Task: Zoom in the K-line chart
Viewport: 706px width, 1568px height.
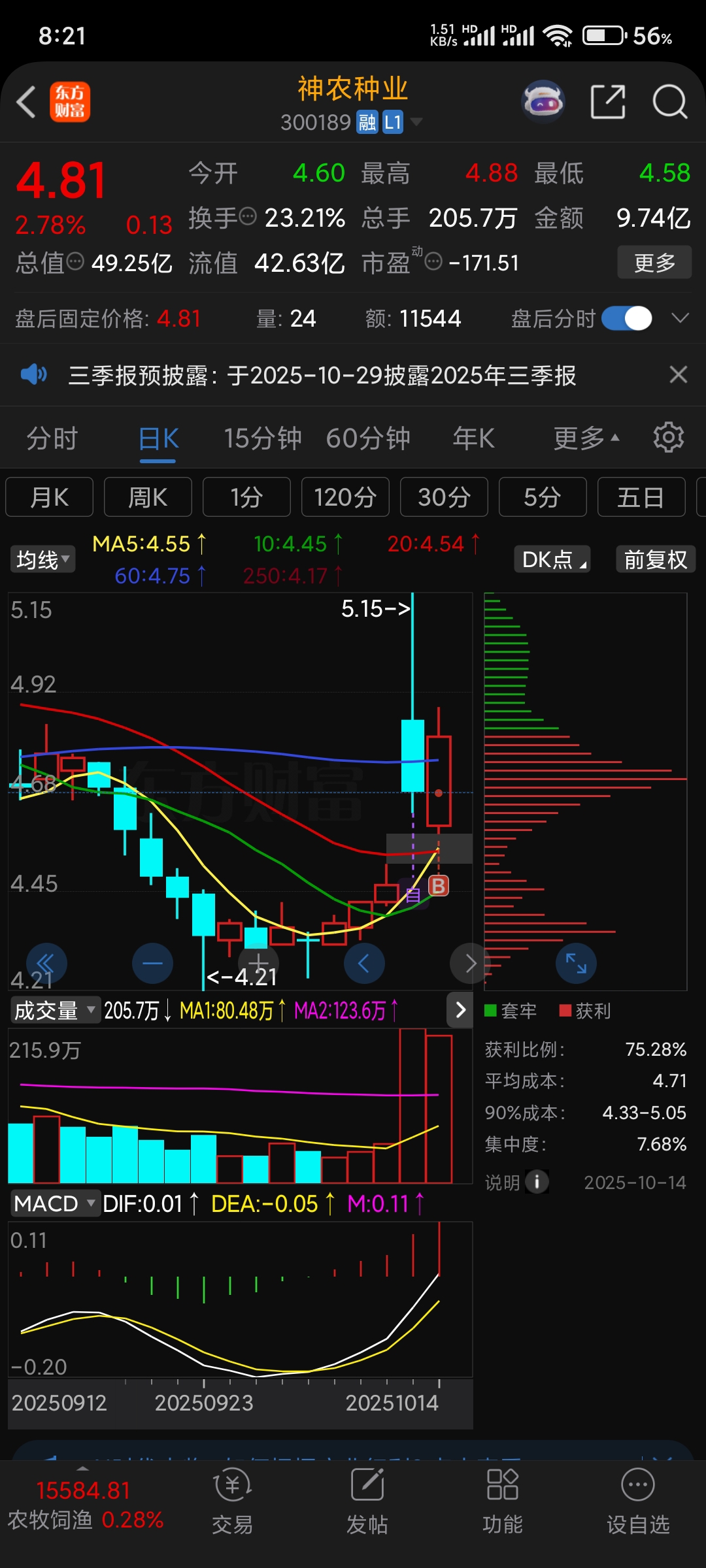Action: pyautogui.click(x=258, y=963)
